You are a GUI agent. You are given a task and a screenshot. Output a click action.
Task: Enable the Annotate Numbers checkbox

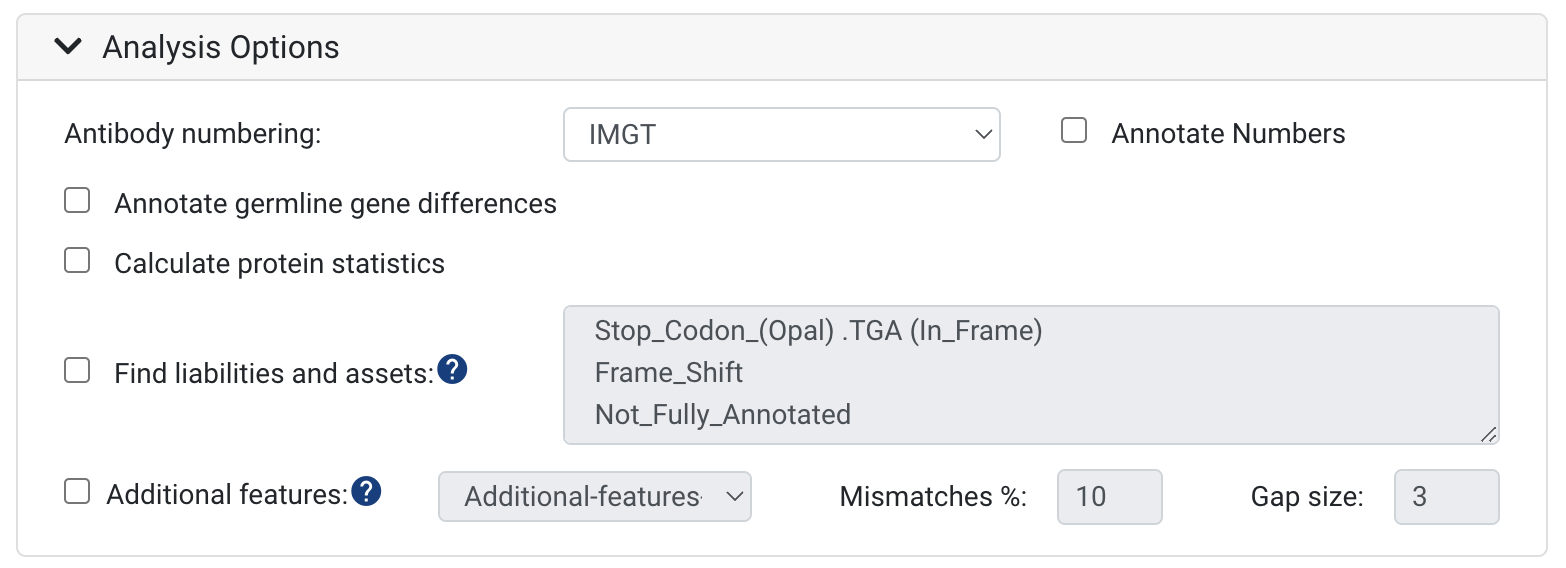(x=1074, y=131)
